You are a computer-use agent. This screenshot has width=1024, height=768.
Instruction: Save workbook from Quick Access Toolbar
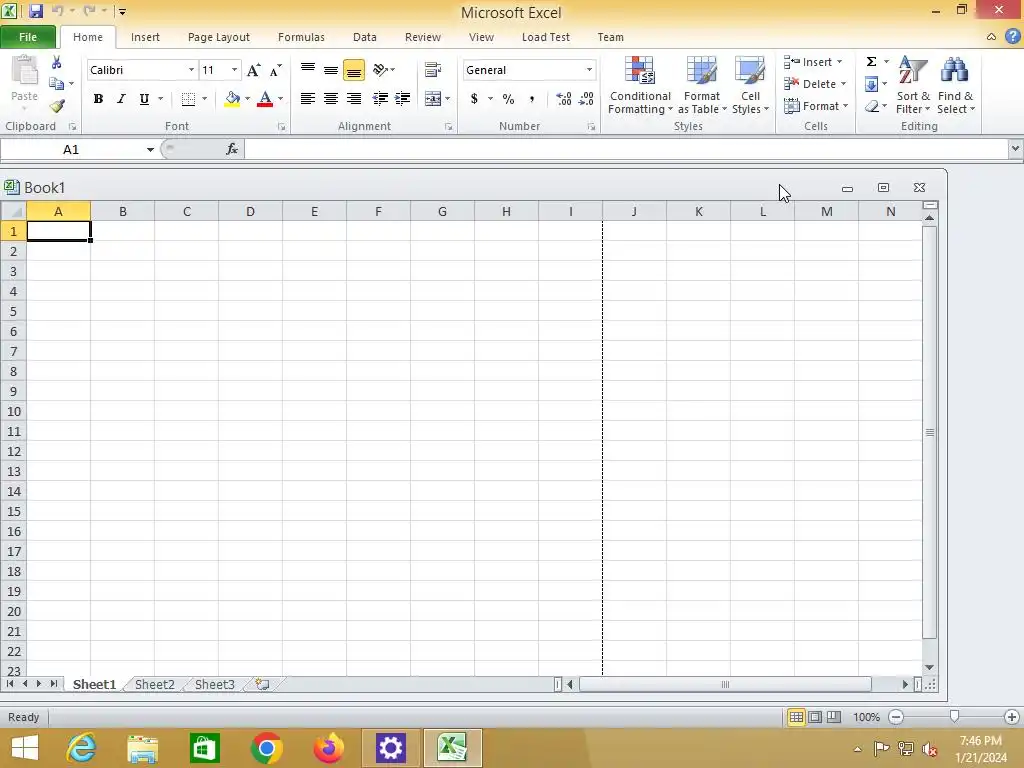click(35, 11)
